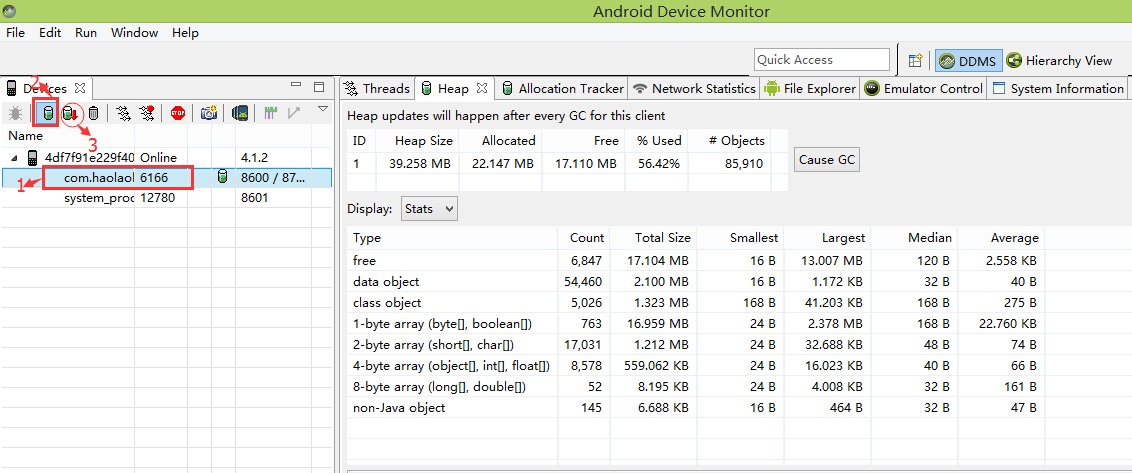Viewport: 1132px width, 473px height.
Task: Open the System Information tab
Action: click(1058, 89)
